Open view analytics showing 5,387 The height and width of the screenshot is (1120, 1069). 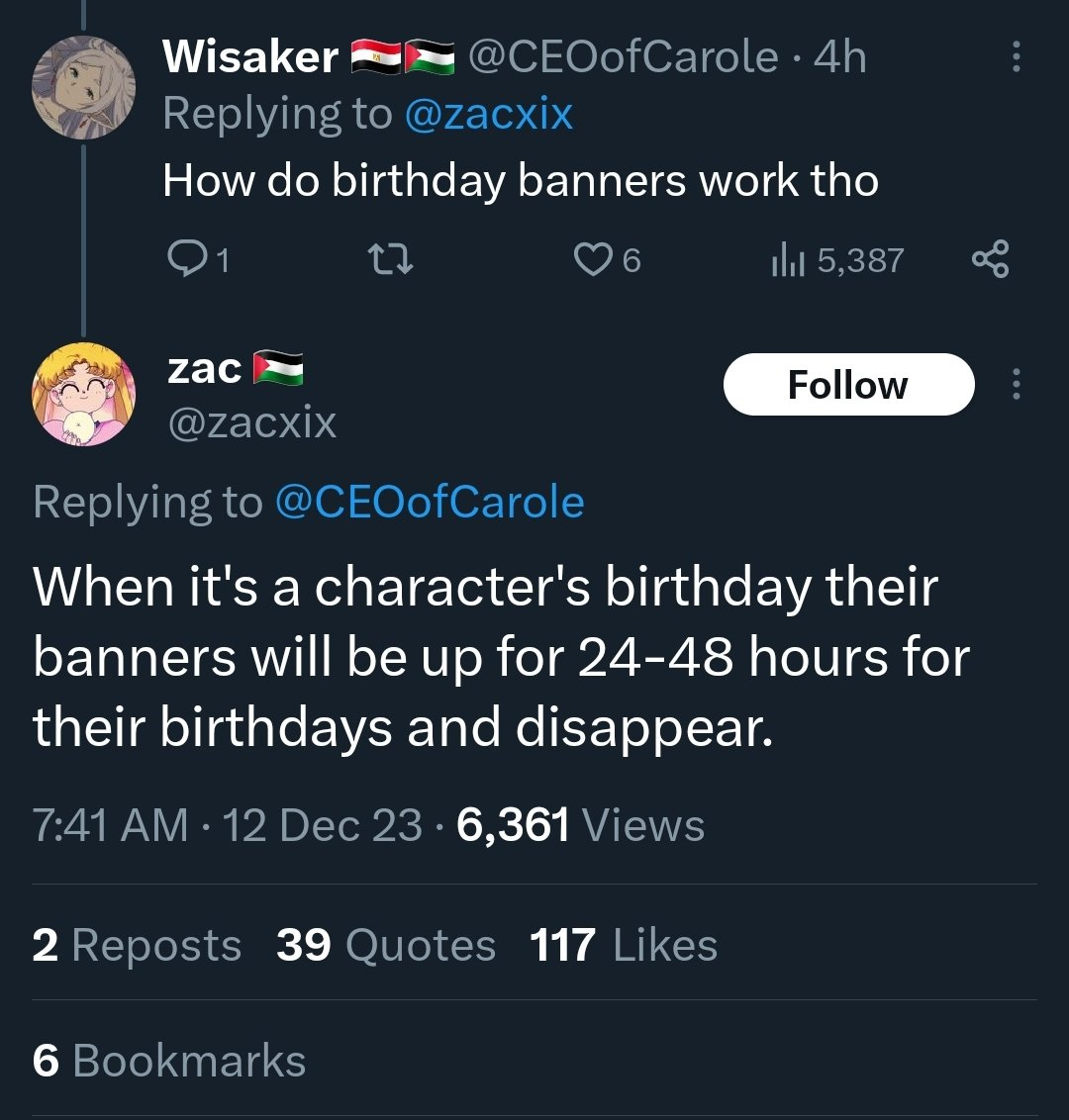(837, 259)
